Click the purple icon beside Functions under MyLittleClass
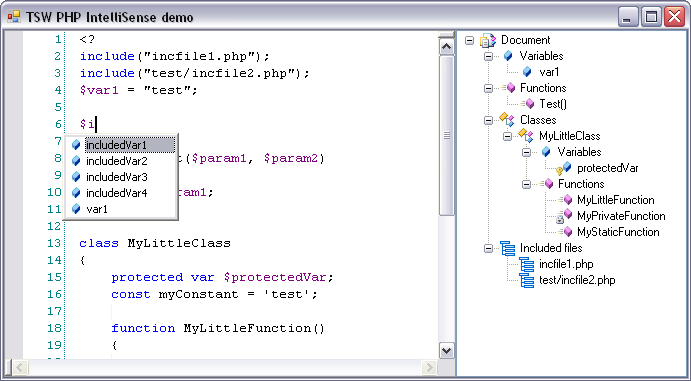This screenshot has width=691, height=381. coord(546,184)
